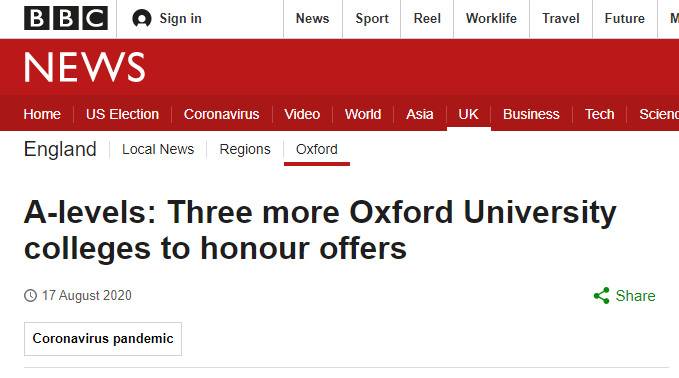Open Local News under England

click(x=158, y=149)
